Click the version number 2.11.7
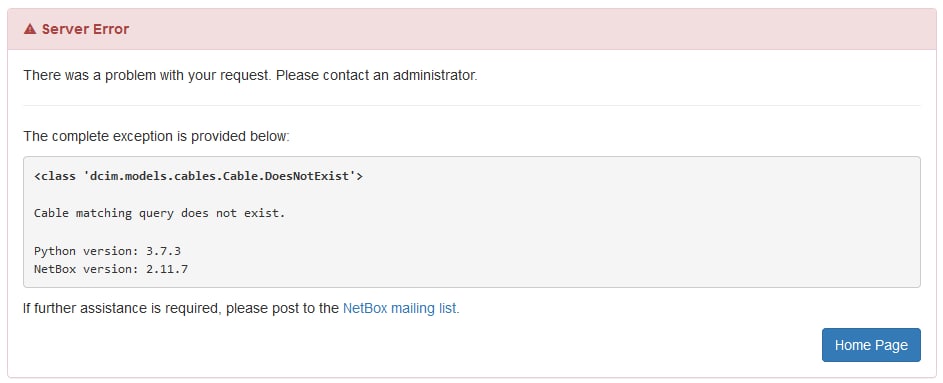This screenshot has height=383, width=943. pos(167,269)
